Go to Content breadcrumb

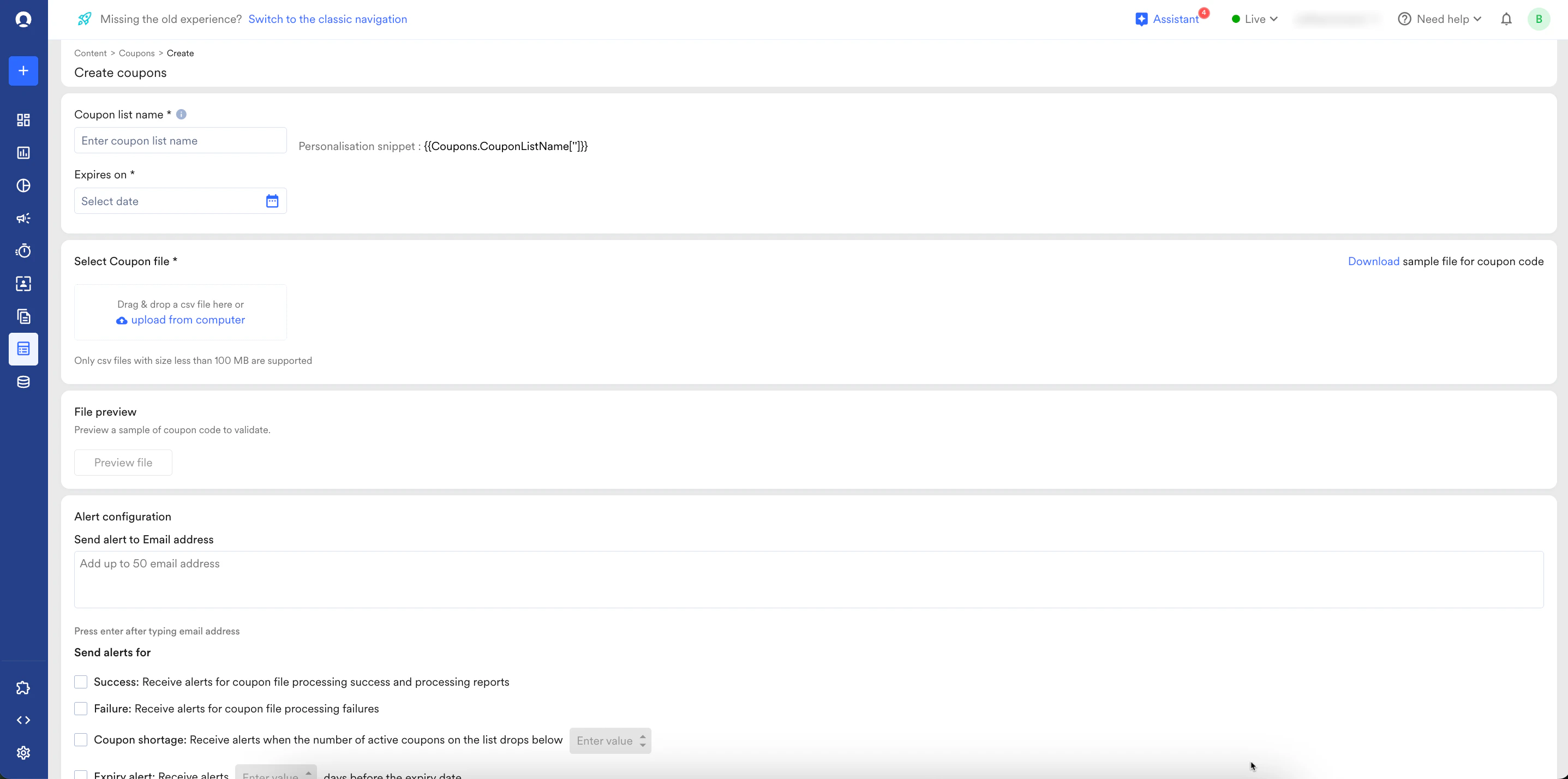pyautogui.click(x=90, y=53)
